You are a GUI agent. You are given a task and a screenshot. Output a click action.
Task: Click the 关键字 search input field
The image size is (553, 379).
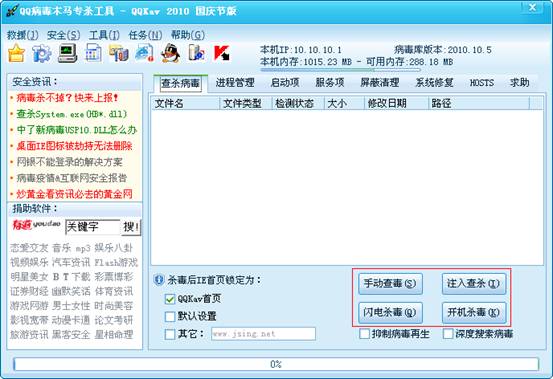pyautogui.click(x=93, y=227)
